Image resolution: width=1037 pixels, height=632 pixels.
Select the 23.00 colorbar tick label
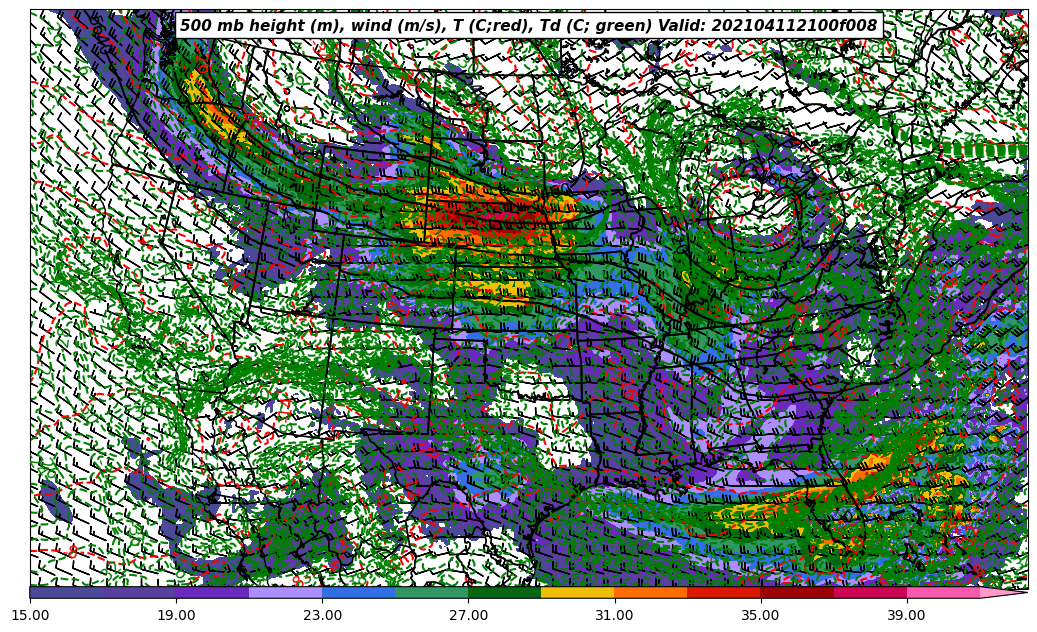tap(322, 615)
